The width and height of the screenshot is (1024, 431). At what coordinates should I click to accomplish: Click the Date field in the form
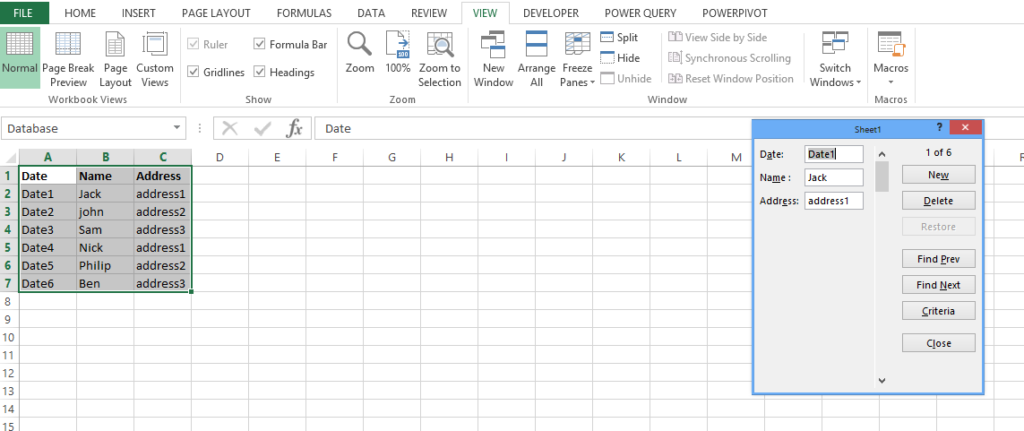834,154
